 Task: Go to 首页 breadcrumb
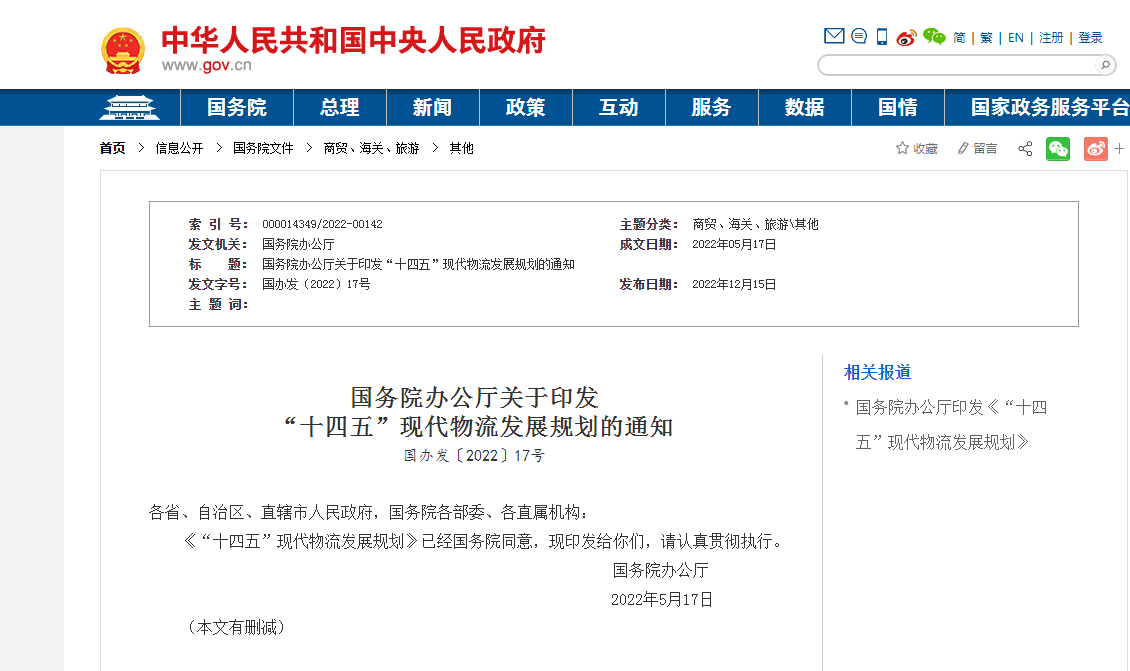tap(112, 148)
